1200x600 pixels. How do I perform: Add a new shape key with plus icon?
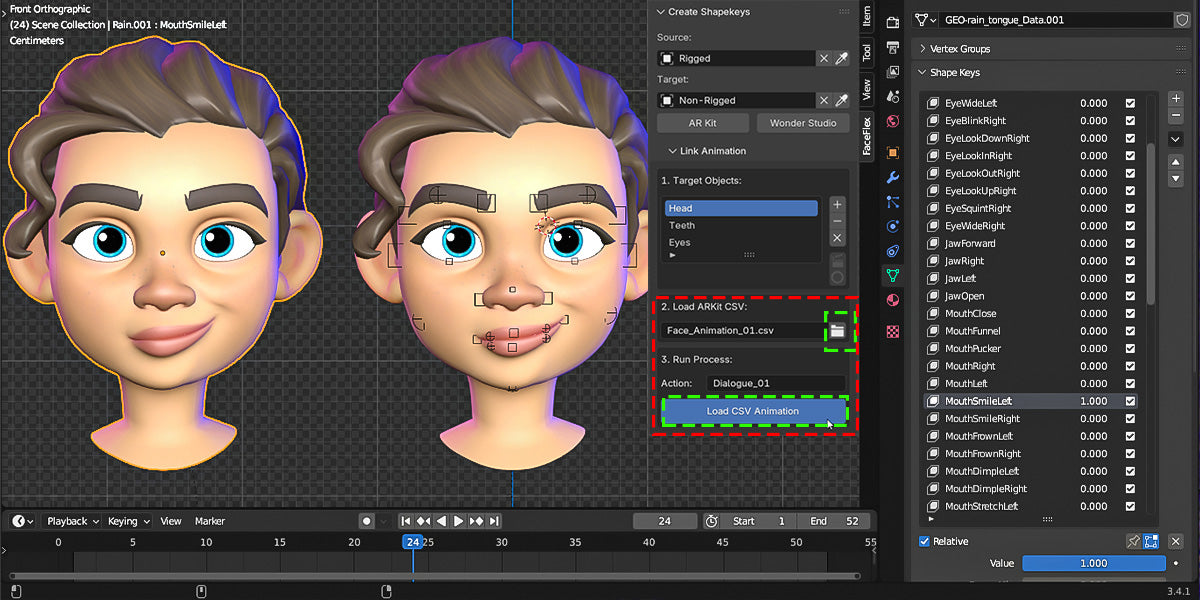coord(1176,99)
